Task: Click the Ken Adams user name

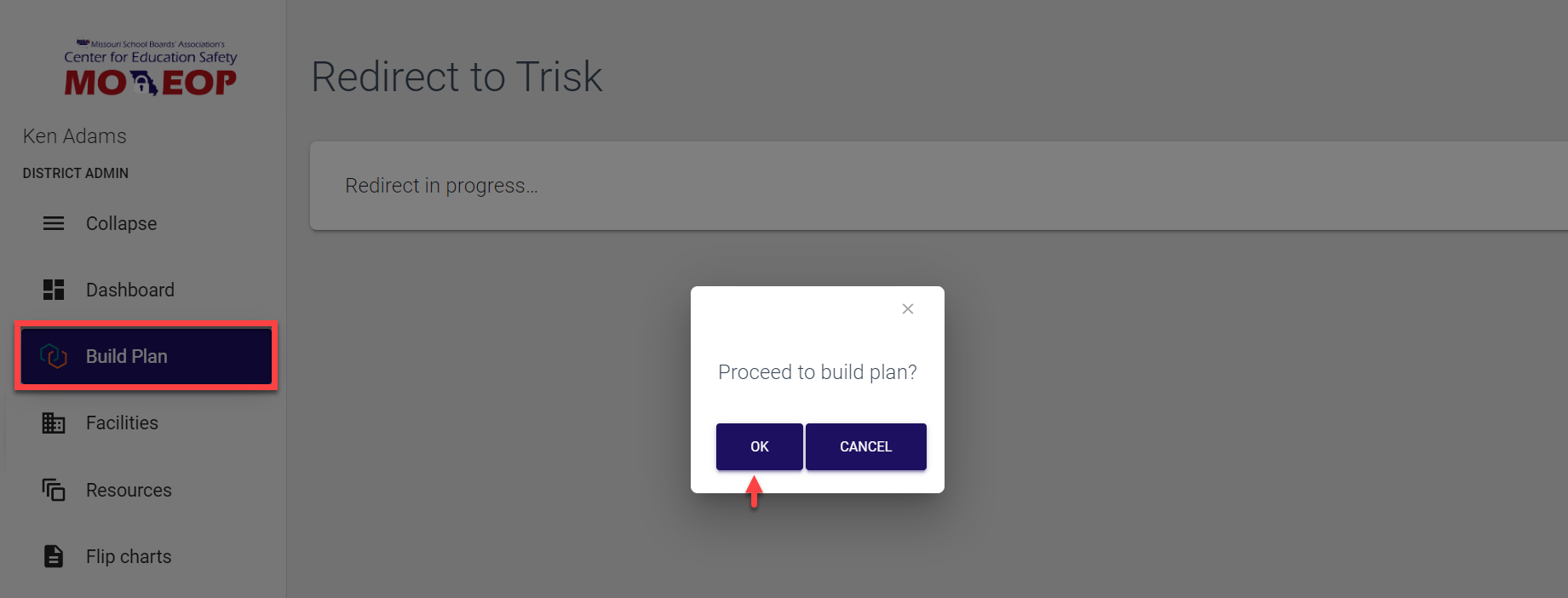Action: click(x=75, y=136)
